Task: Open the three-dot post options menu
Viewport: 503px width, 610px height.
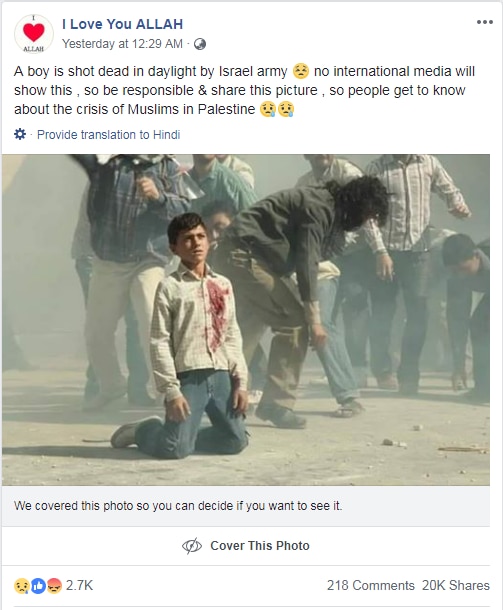Action: coord(485,22)
